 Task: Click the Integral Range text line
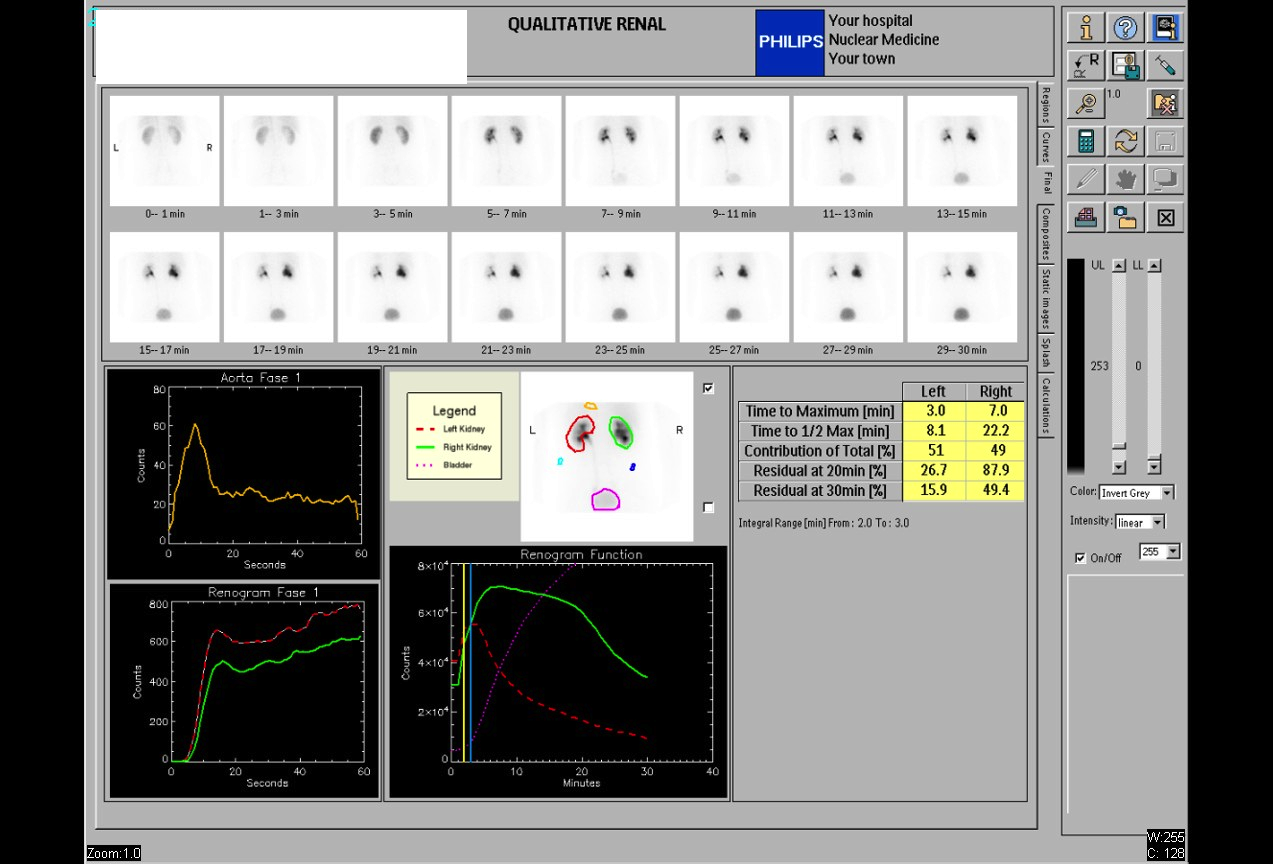click(x=823, y=523)
